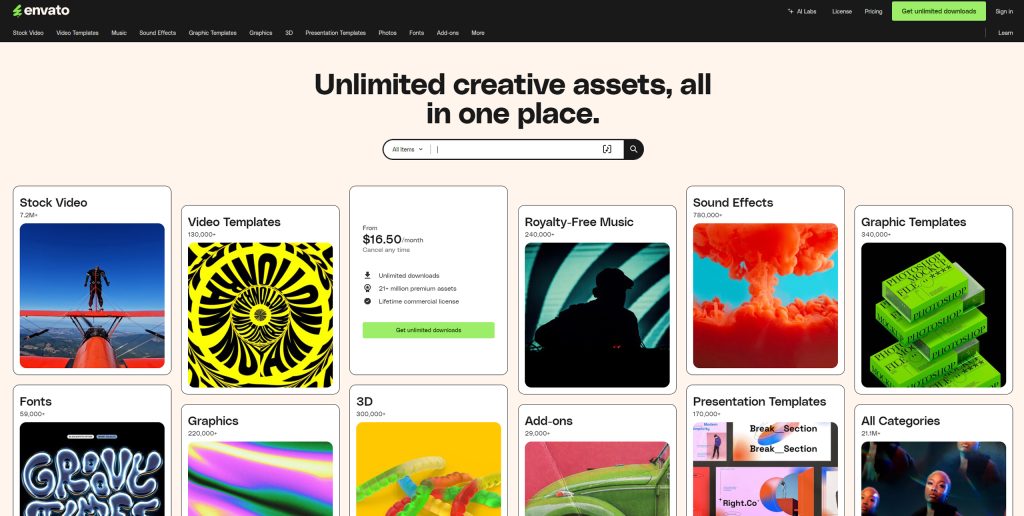Click the 'Cancel any time' text

pos(385,250)
